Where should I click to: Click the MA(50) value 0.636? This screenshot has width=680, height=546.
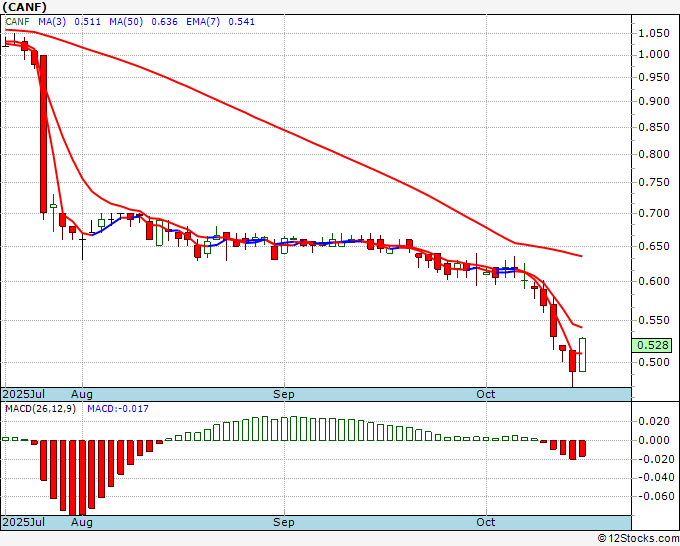[x=164, y=22]
